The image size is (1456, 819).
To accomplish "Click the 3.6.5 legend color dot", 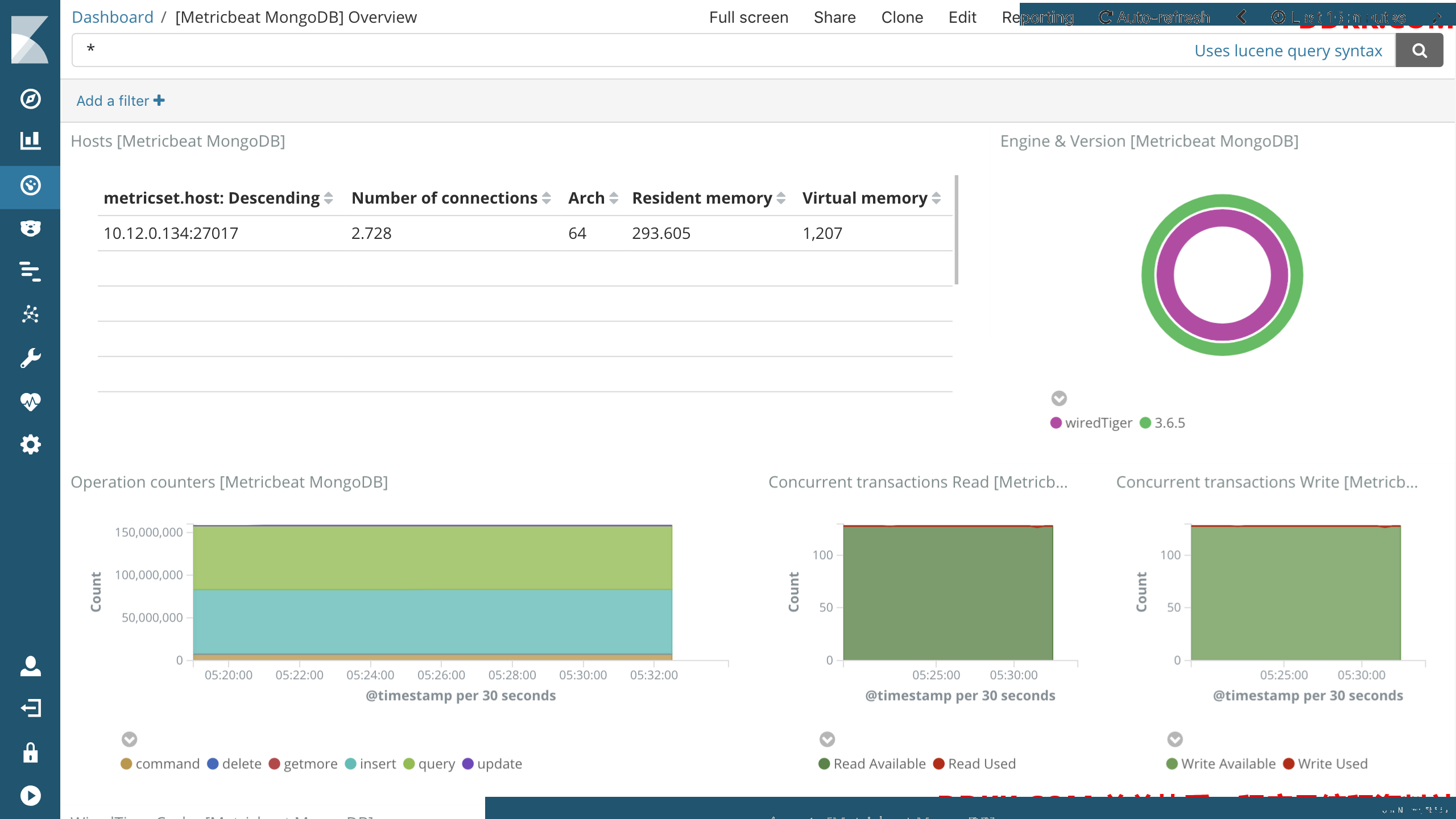I will click(1145, 423).
